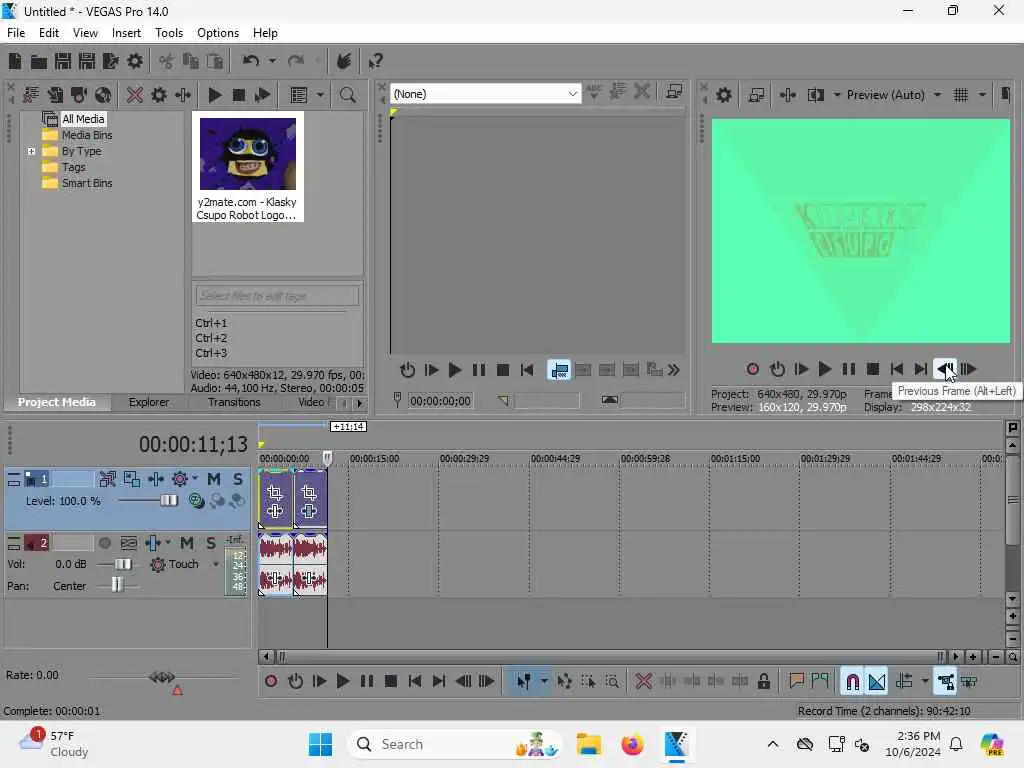
Task: Open Overlays dropdown arrow in preview
Action: pyautogui.click(x=982, y=95)
